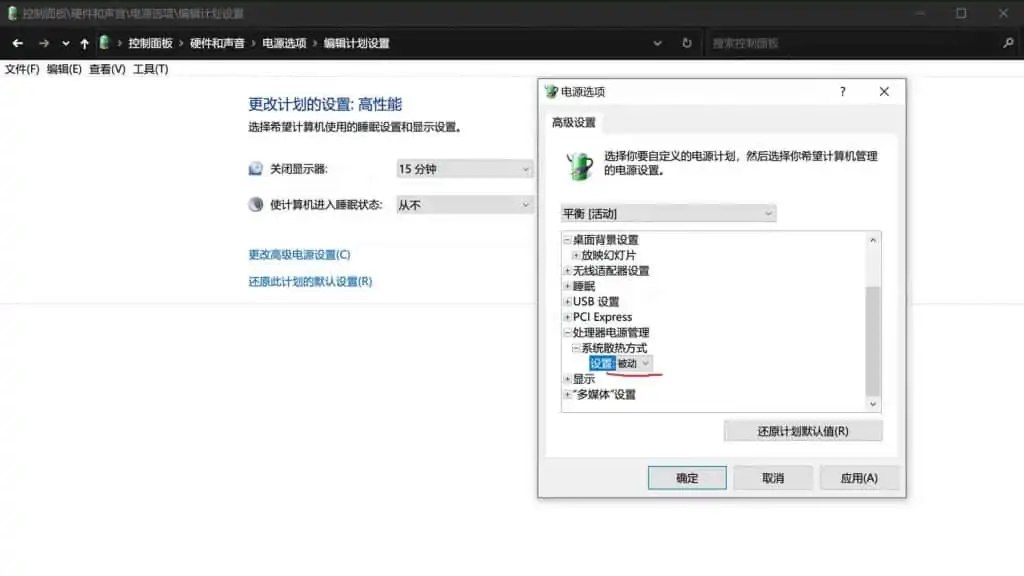Click the help question mark in the dialog

pos(842,91)
